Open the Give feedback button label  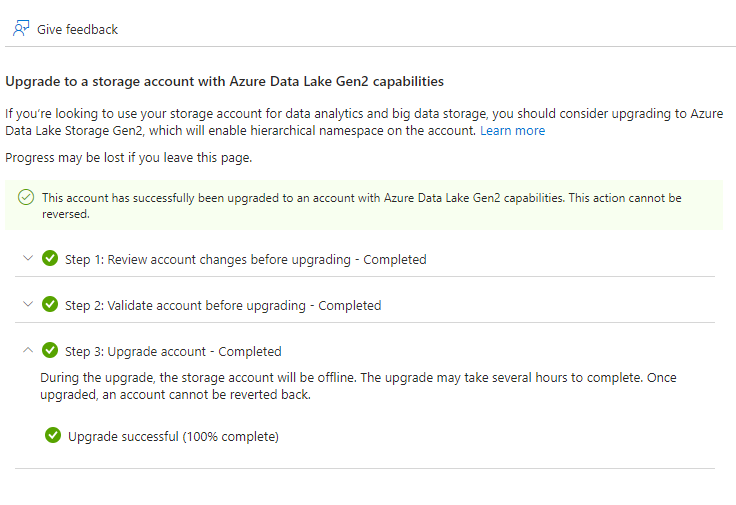77,30
